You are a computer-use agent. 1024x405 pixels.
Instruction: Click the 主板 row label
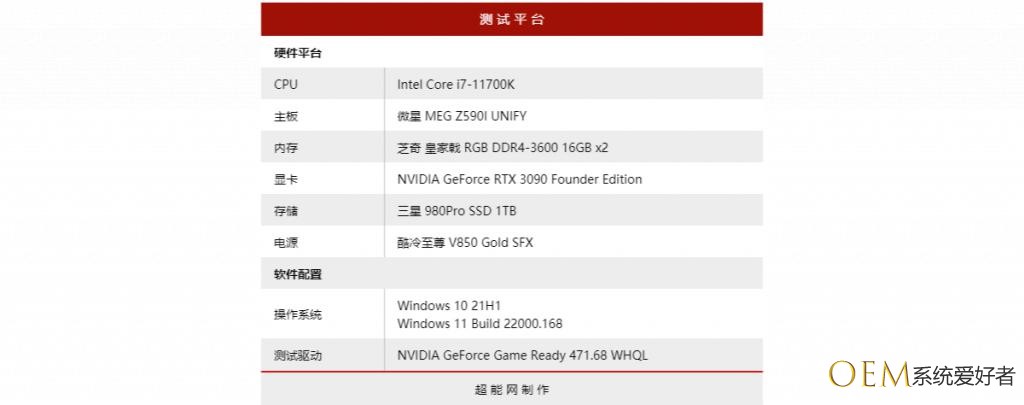click(x=286, y=116)
